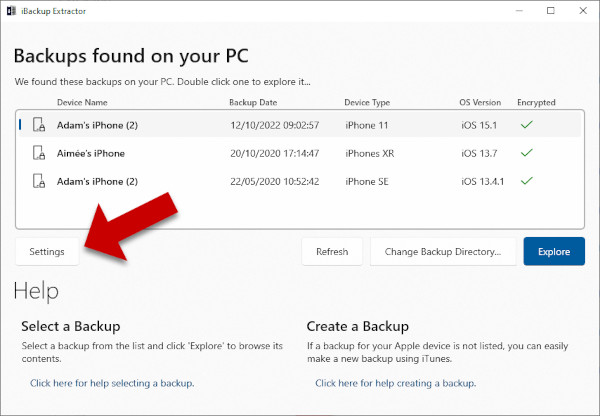This screenshot has width=600, height=416.
Task: Click the Refresh button
Action: [332, 251]
